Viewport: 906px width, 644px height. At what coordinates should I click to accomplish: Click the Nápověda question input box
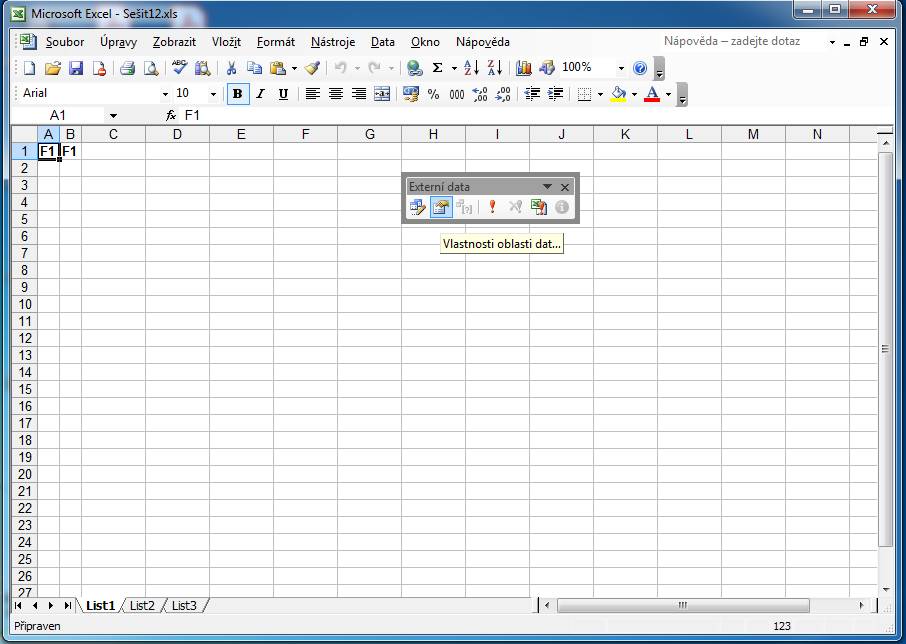tap(744, 42)
